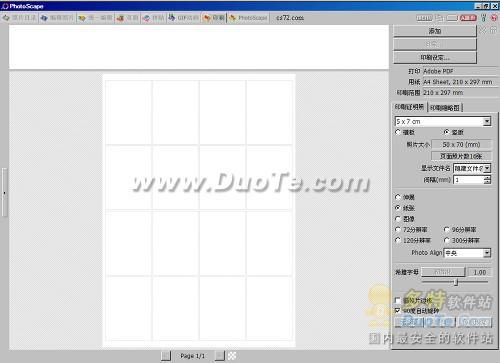Toggle the checker icon beside page navigation
The image size is (500, 363).
coord(232,356)
